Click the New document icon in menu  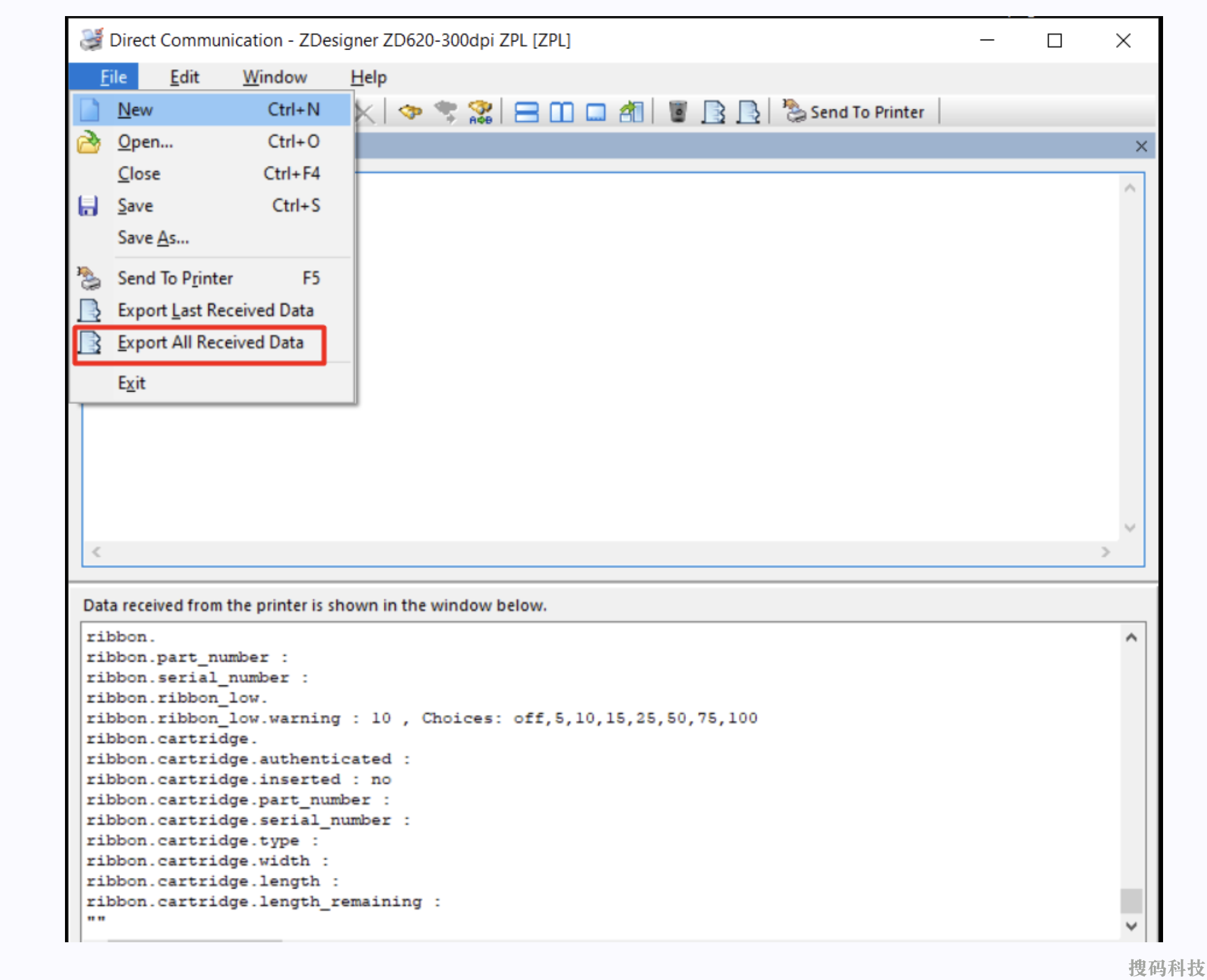coord(90,110)
